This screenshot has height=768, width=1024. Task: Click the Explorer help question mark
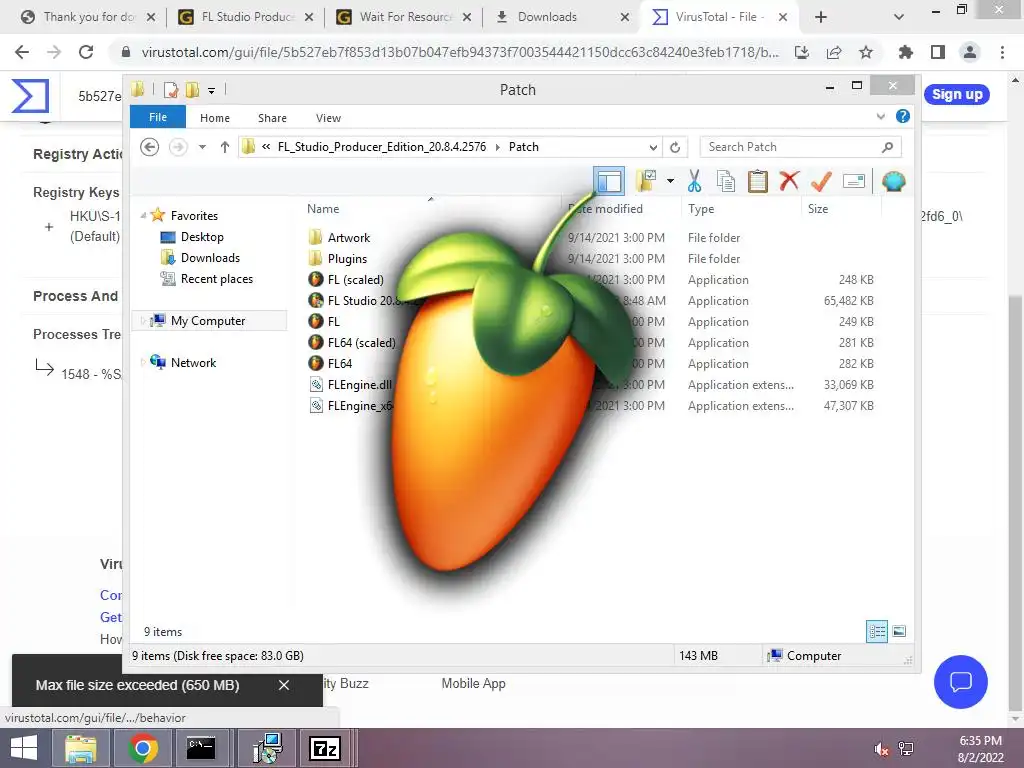(903, 116)
